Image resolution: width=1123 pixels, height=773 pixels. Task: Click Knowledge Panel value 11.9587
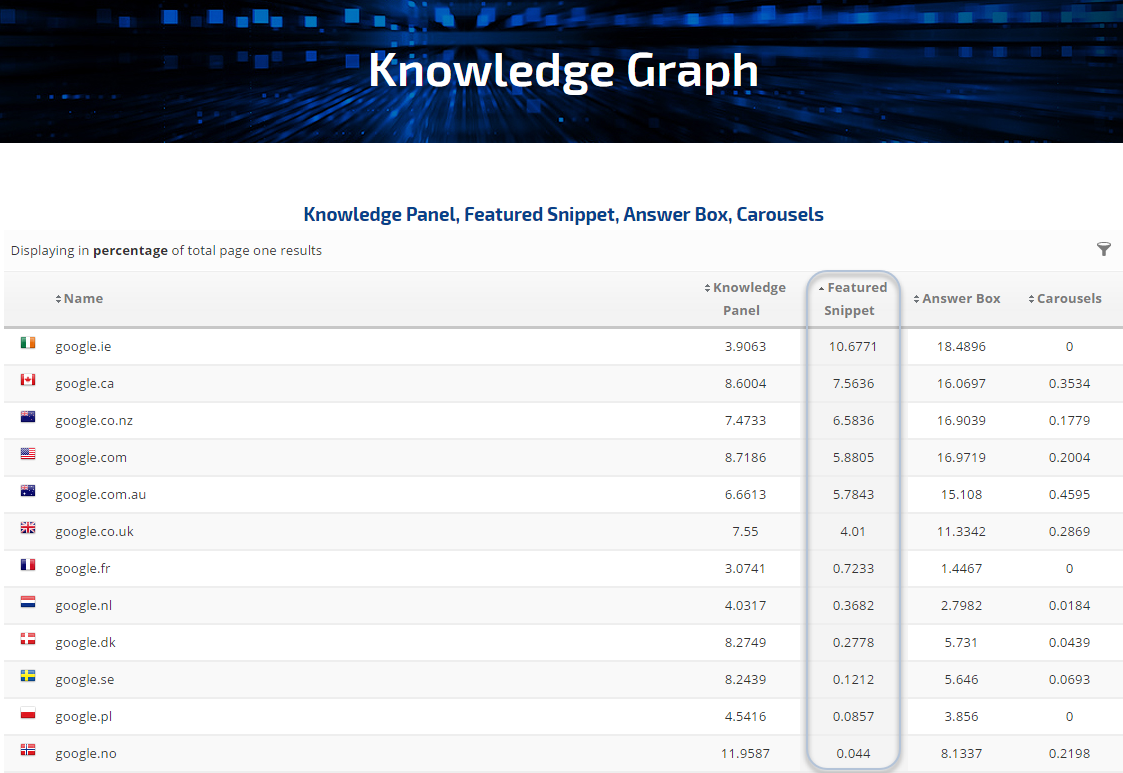pyautogui.click(x=746, y=754)
